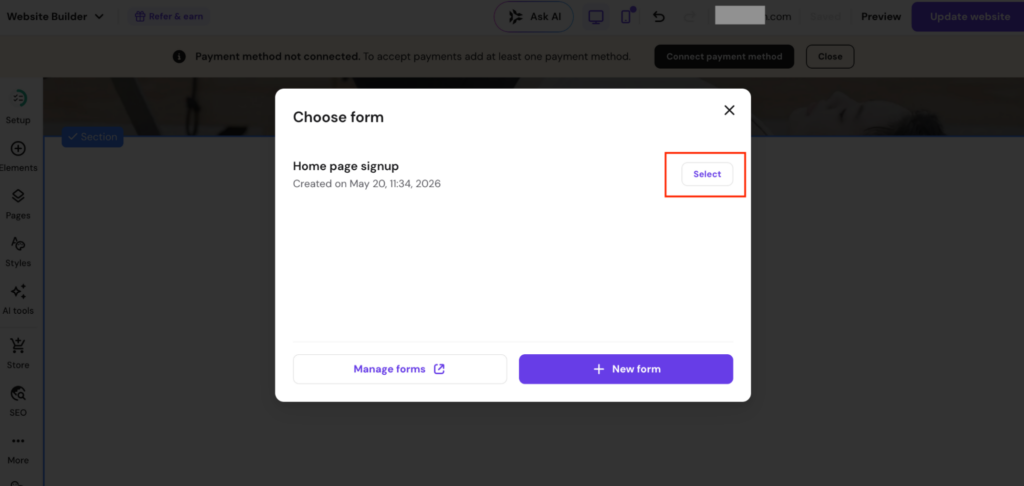Screen dimensions: 1024x486
Task: Click the Preview menu item
Action: pyautogui.click(x=881, y=17)
